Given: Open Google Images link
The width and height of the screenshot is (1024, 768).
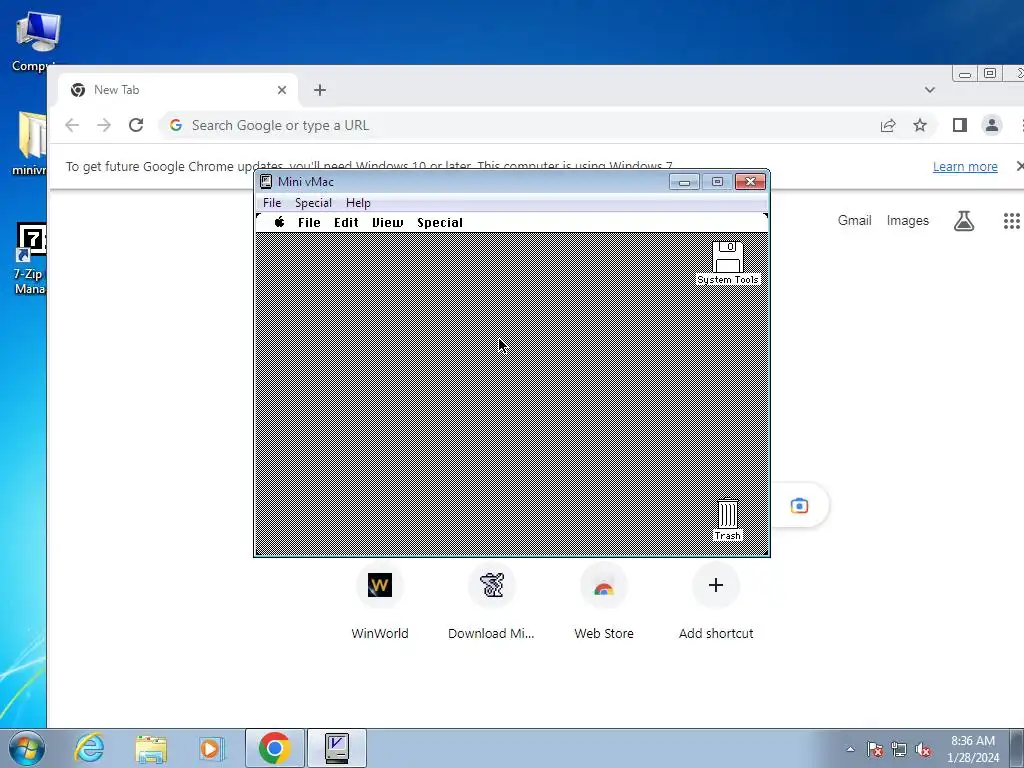Looking at the screenshot, I should tap(907, 221).
